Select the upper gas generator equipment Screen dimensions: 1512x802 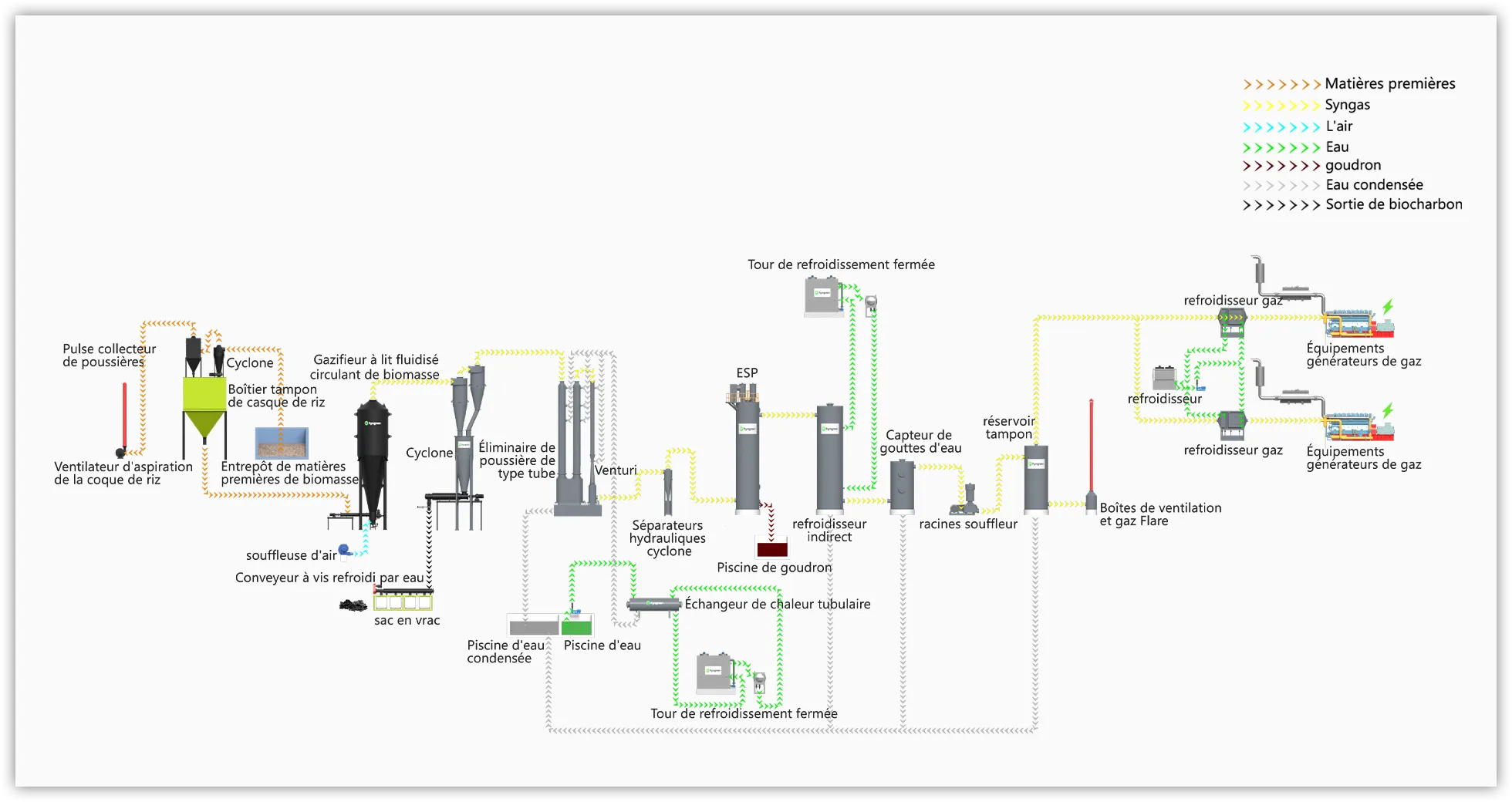1359,322
